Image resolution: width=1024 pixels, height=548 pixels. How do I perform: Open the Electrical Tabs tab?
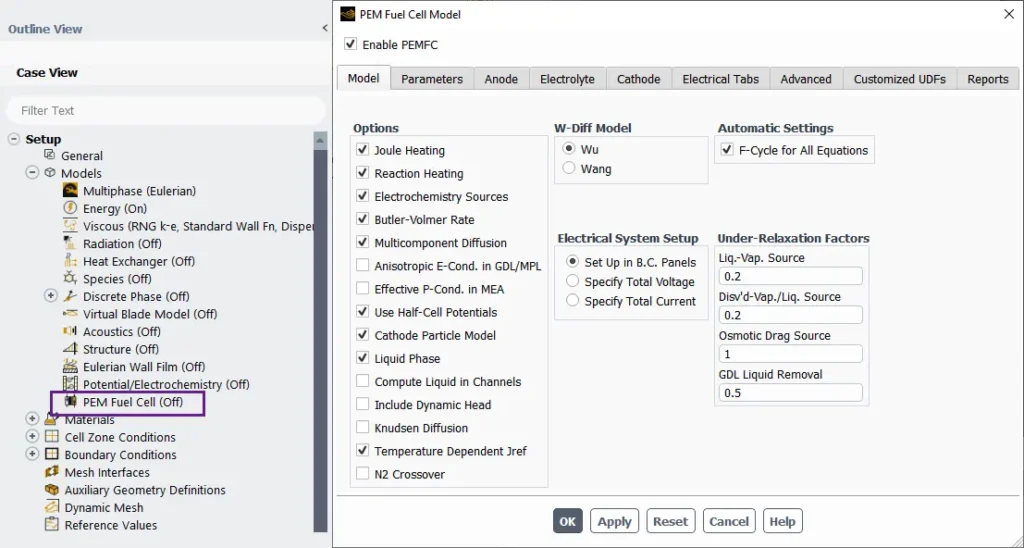click(720, 78)
